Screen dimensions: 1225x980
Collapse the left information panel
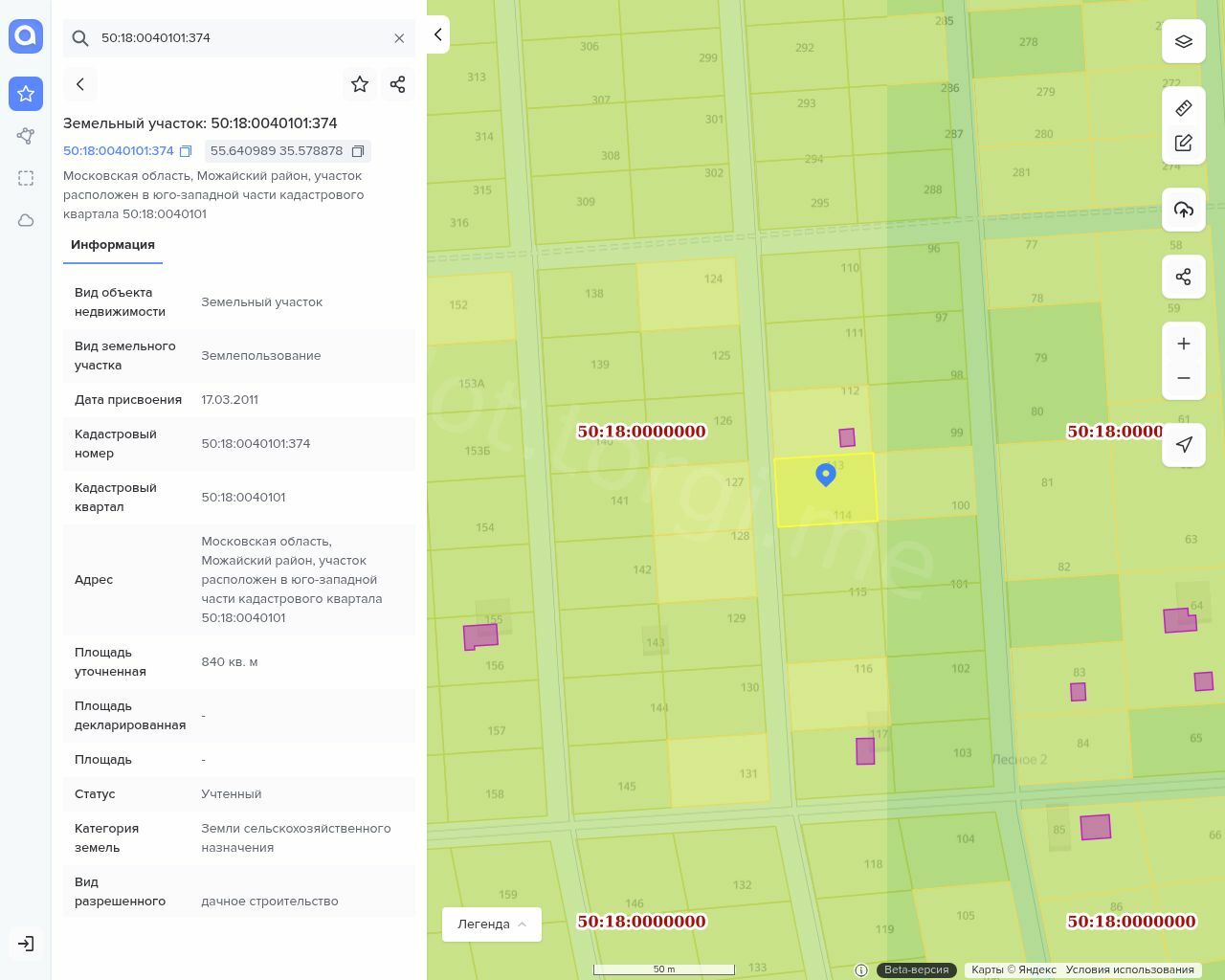click(437, 34)
